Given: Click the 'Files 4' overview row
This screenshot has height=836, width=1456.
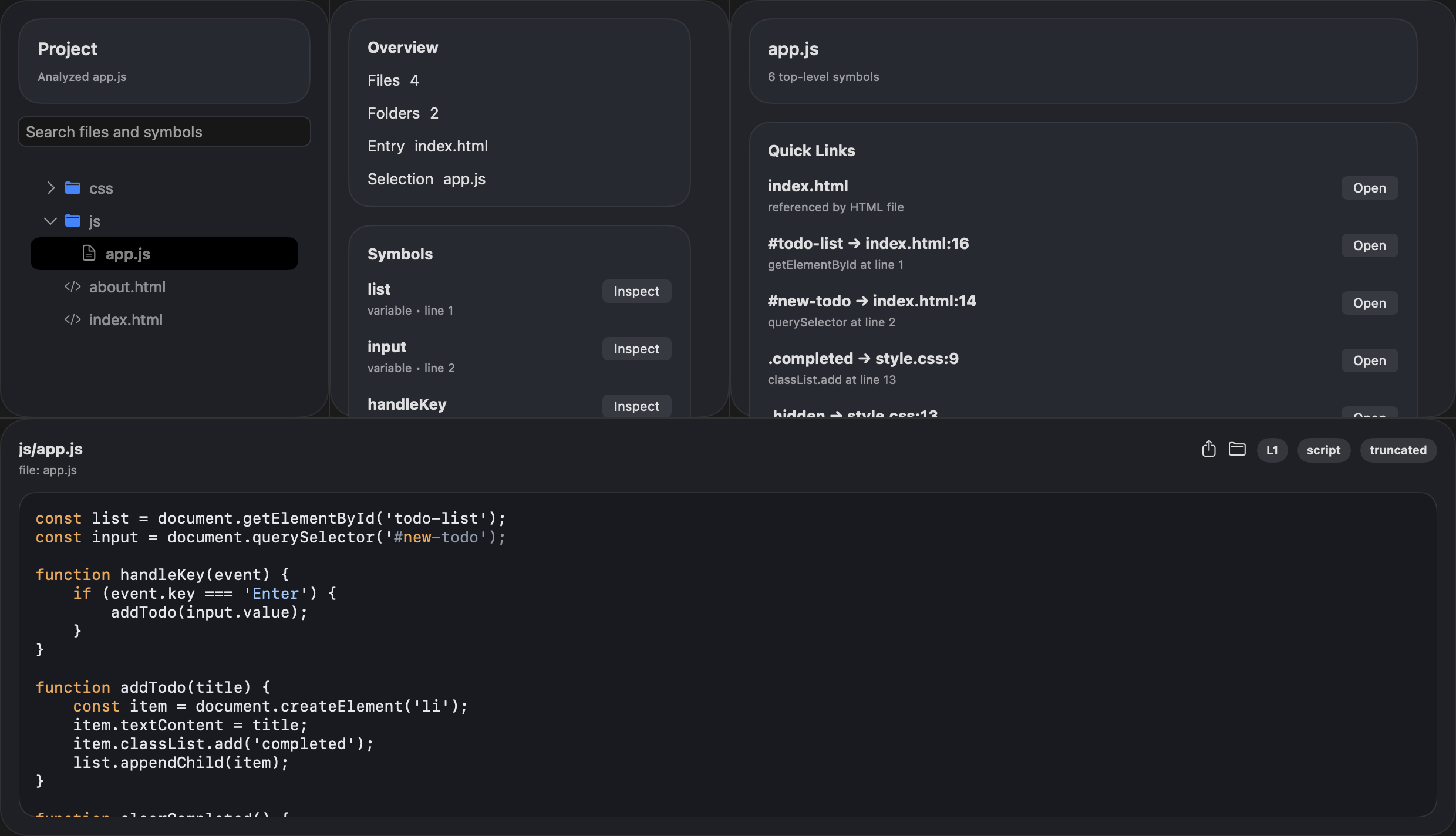Looking at the screenshot, I should coord(393,80).
